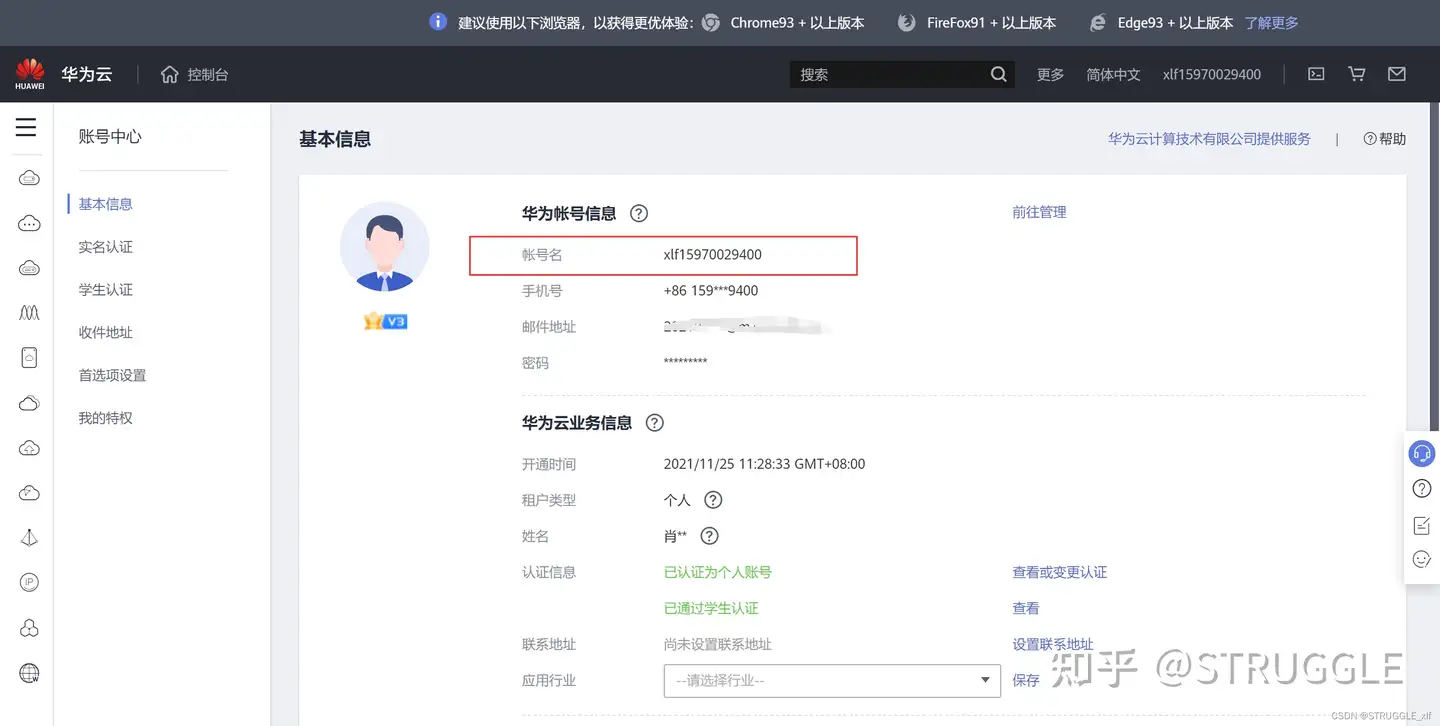Image resolution: width=1440 pixels, height=726 pixels.
Task: Open the cloud disk storage sidebar icon
Action: (29, 268)
